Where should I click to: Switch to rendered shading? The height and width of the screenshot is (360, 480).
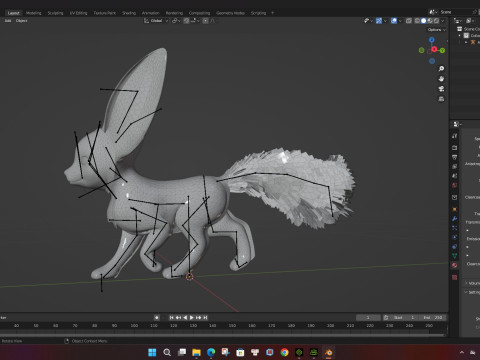click(436, 21)
